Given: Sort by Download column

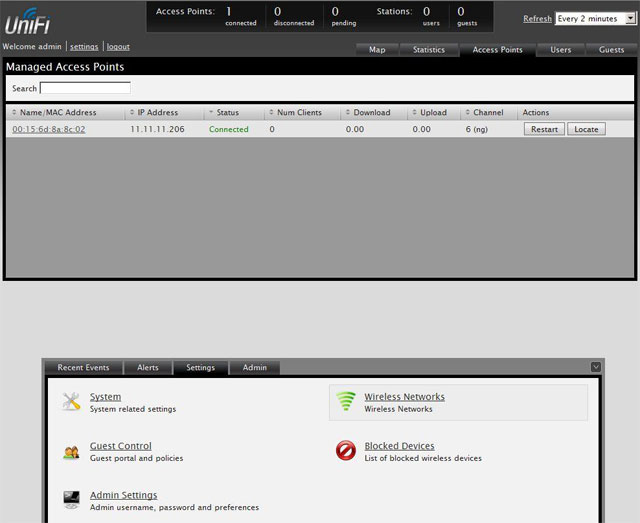Looking at the screenshot, I should 371,112.
